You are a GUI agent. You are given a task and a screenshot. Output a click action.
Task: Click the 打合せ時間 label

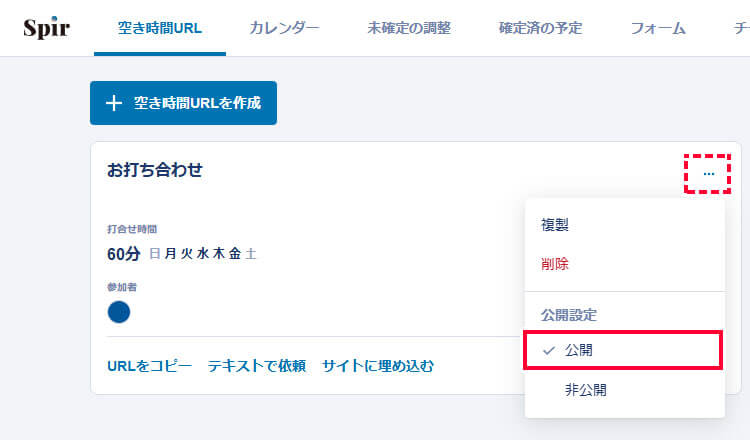click(132, 229)
